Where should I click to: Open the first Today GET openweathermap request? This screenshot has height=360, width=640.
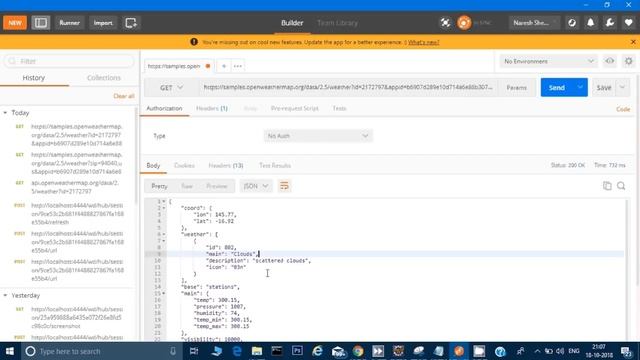76,135
